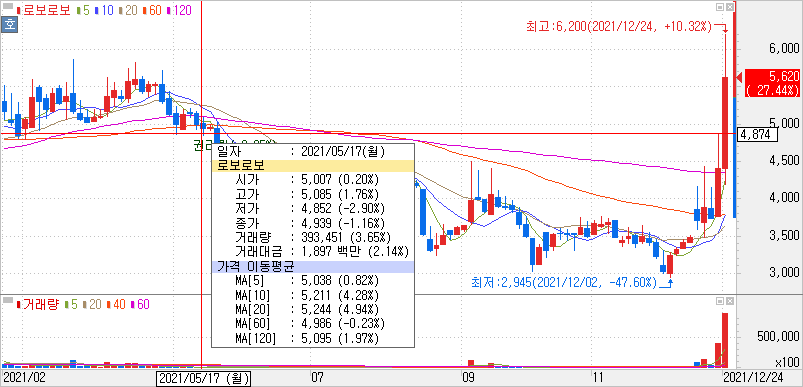Viewport: 803px width, 387px height.
Task: Select the brown 20-day volume MA legend
Action: 92,304
